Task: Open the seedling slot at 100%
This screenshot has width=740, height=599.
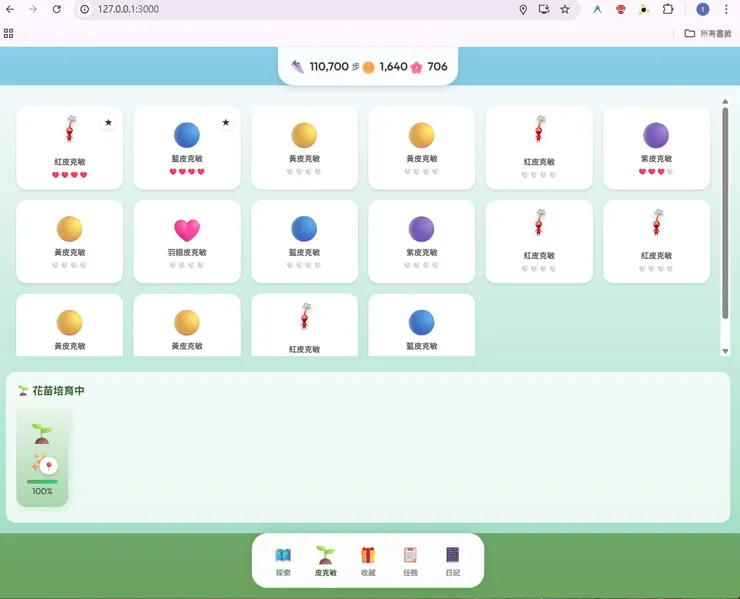Action: click(x=42, y=458)
